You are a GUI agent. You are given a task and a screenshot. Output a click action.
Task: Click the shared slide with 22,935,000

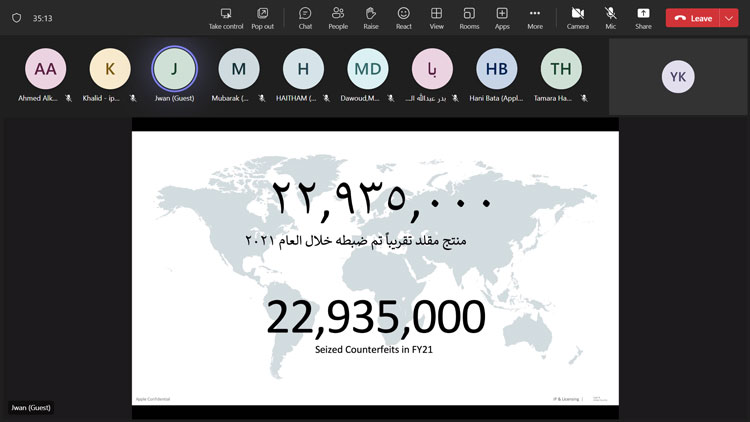375,268
